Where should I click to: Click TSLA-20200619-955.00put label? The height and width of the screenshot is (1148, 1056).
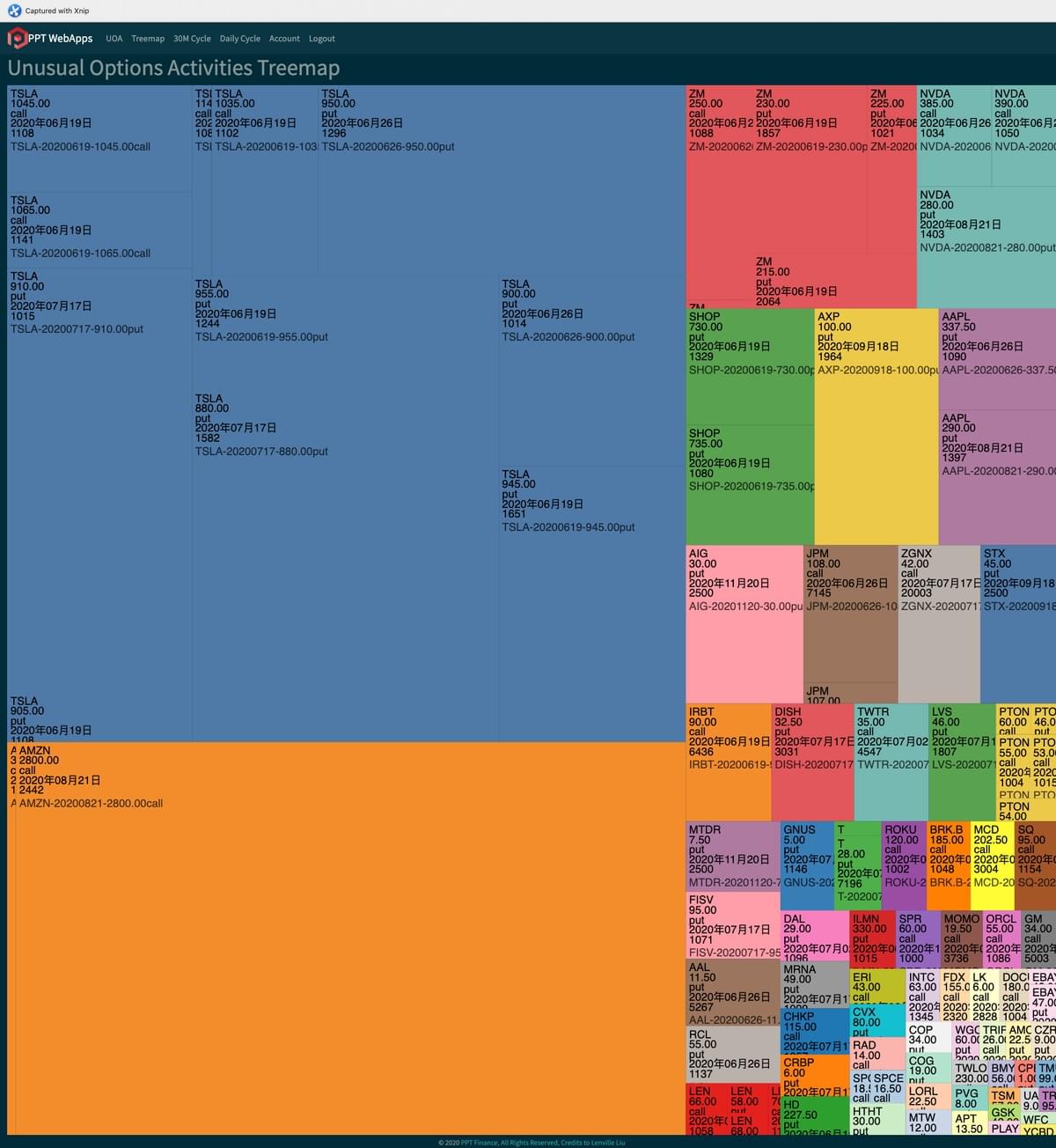261,337
